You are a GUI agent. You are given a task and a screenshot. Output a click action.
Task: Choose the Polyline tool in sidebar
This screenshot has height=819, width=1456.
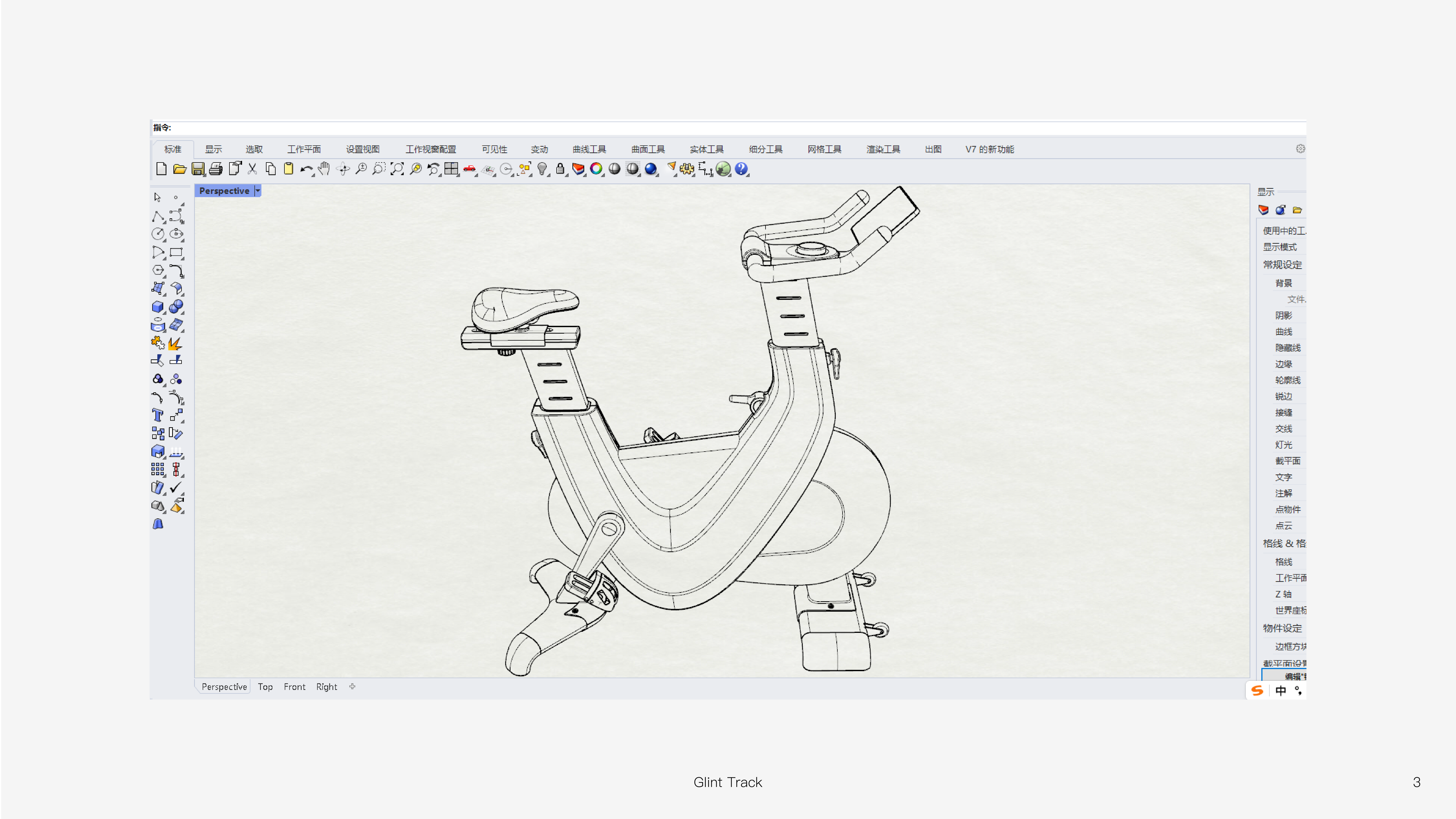click(x=158, y=216)
